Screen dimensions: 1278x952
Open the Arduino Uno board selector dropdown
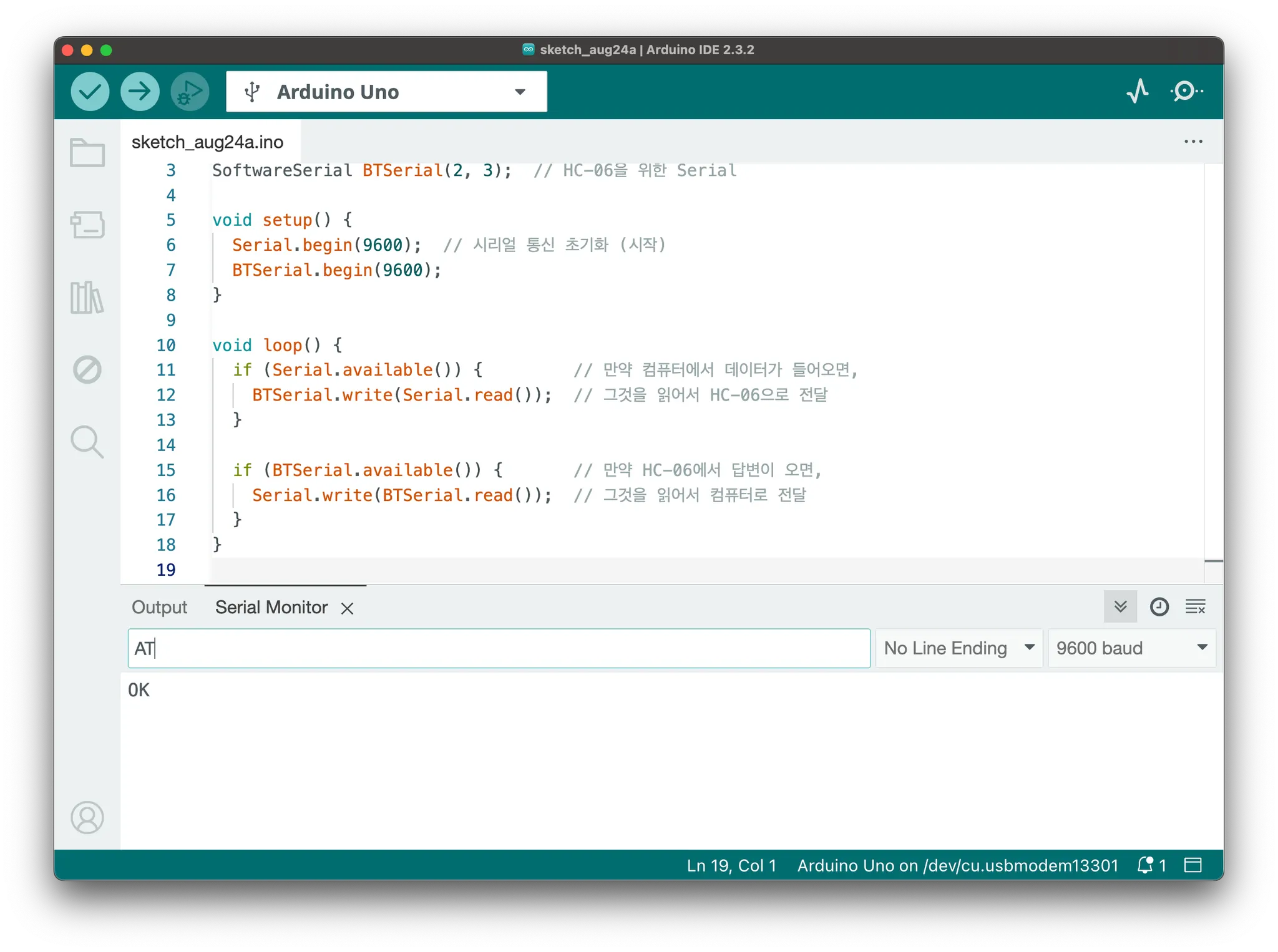[386, 92]
